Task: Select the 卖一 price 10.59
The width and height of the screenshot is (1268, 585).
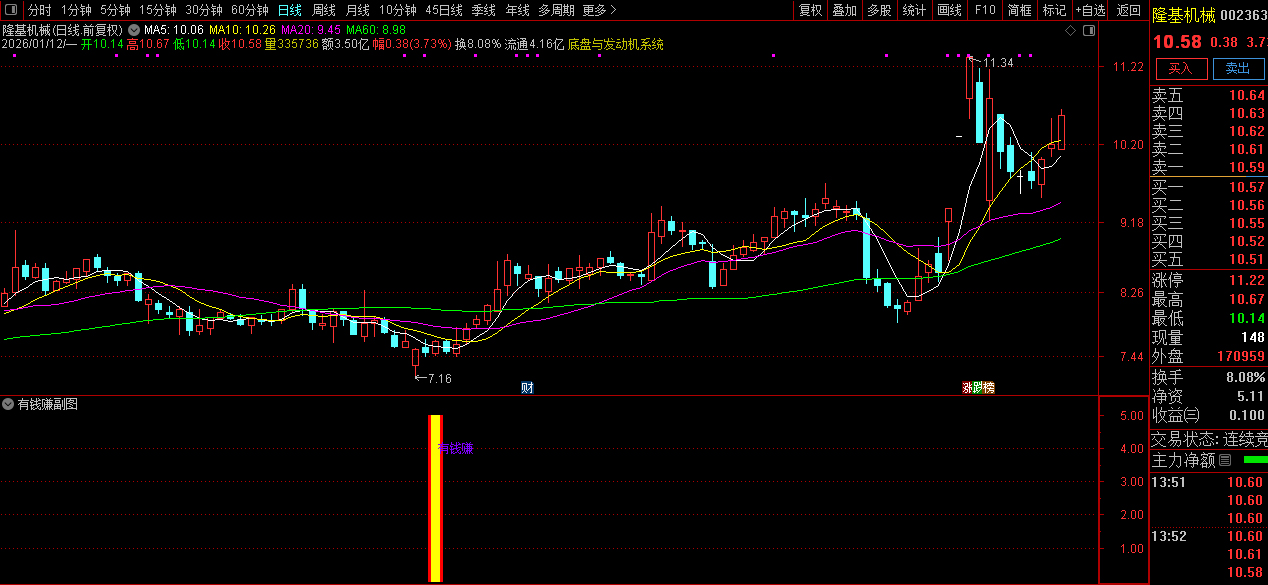Action: pos(1247,167)
